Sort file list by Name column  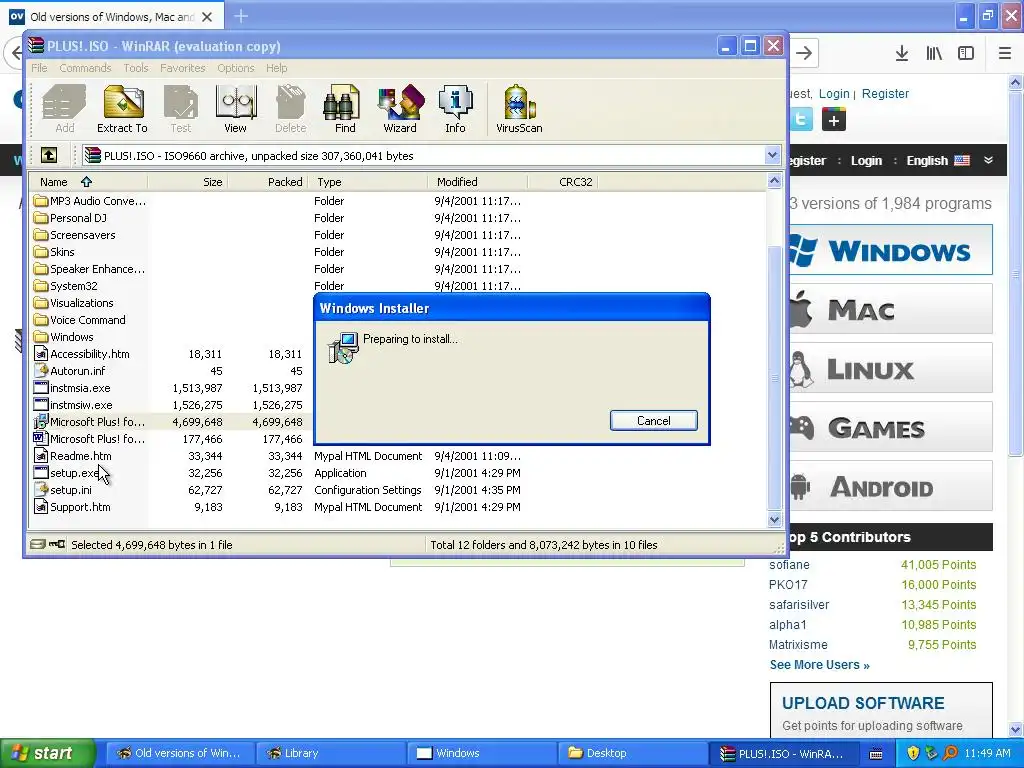(88, 182)
